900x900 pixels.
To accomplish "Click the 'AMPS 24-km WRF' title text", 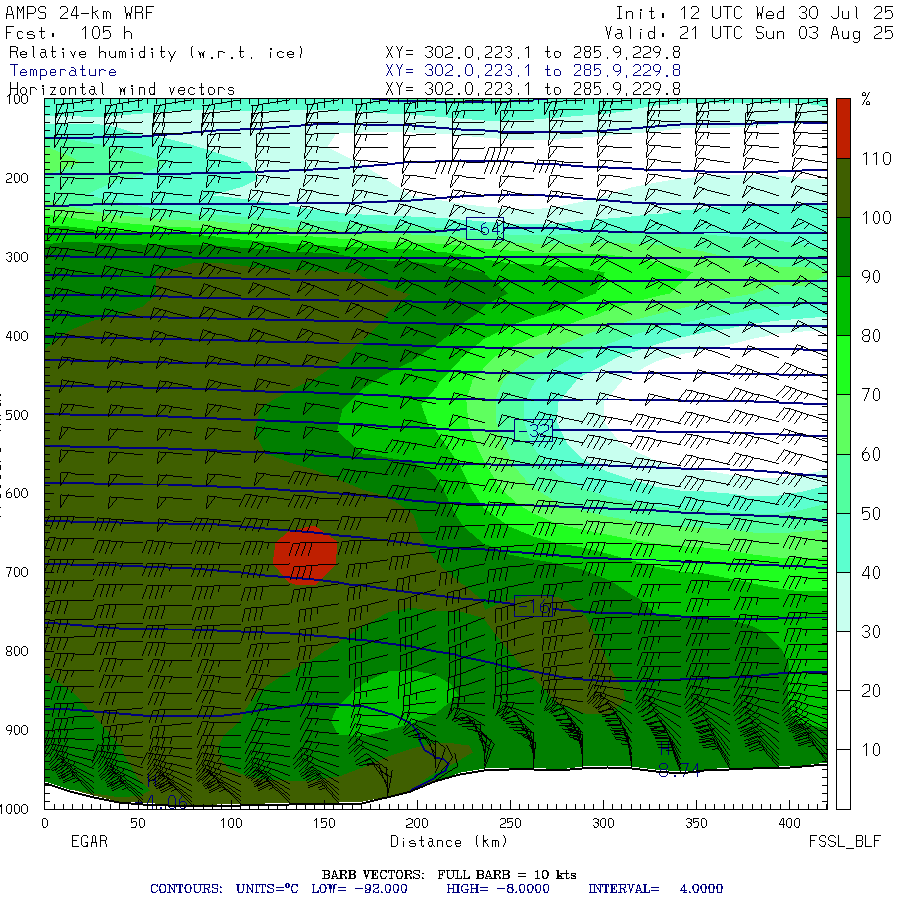I will point(79,13).
